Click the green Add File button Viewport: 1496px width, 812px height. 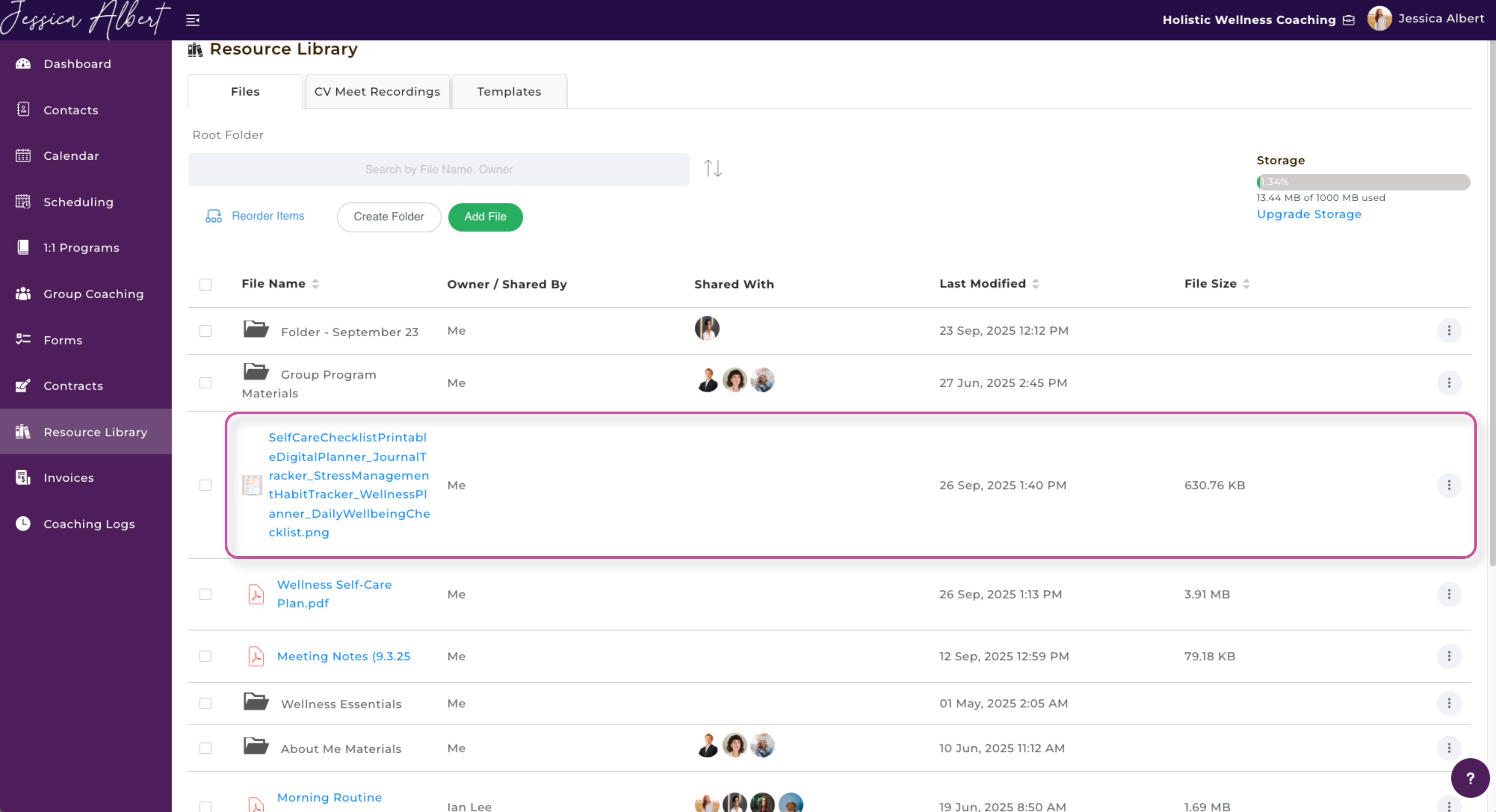[485, 217]
